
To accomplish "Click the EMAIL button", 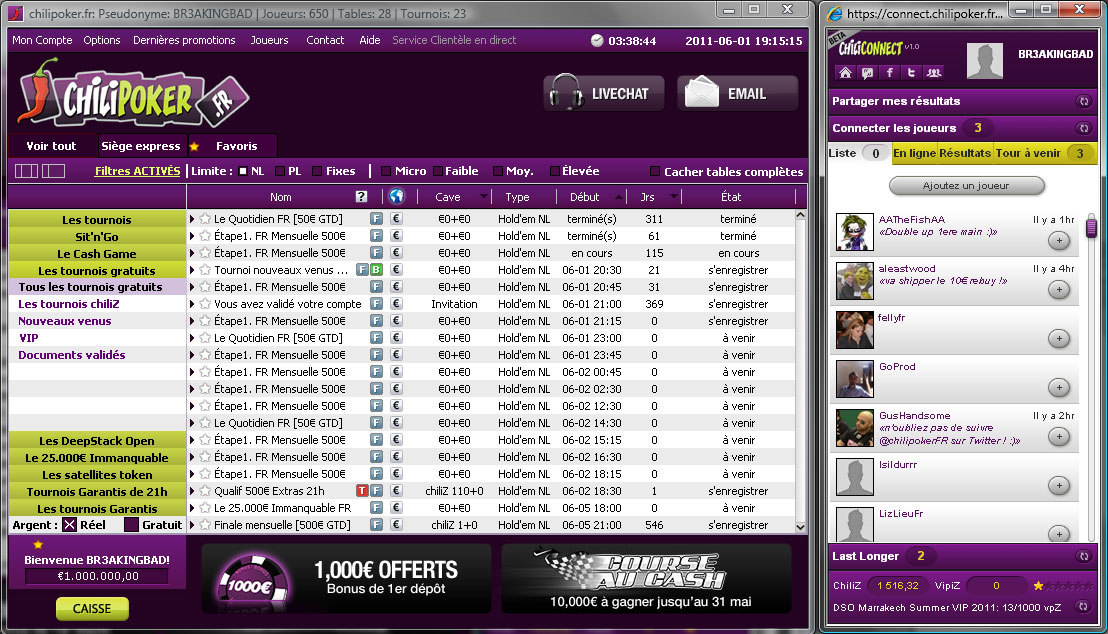I will click(x=738, y=93).
